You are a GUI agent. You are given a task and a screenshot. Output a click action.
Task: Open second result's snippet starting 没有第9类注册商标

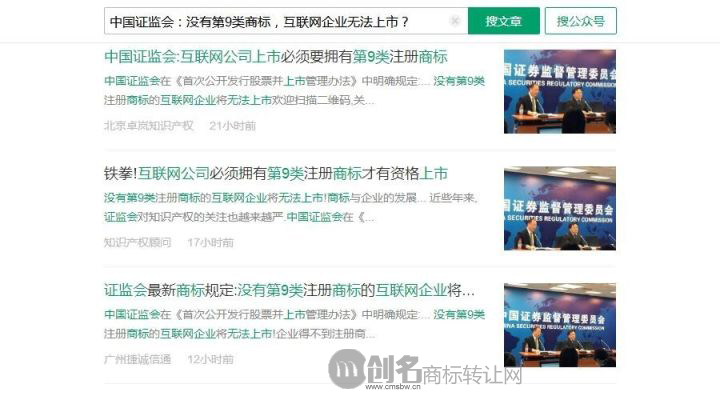click(291, 207)
